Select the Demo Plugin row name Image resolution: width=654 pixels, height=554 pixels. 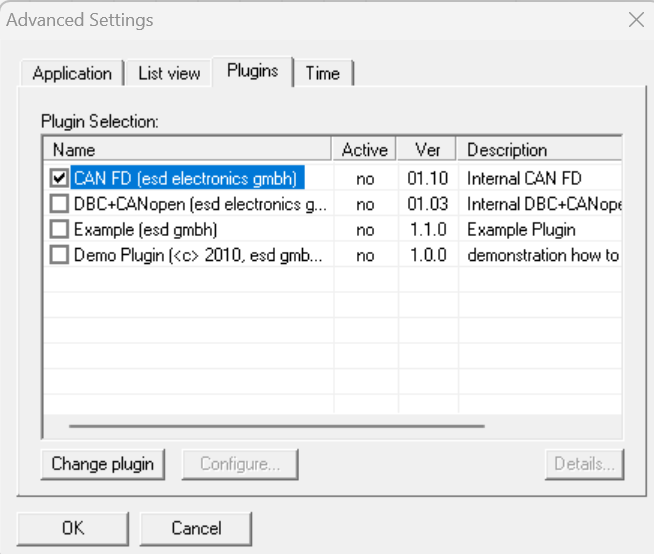coord(198,255)
